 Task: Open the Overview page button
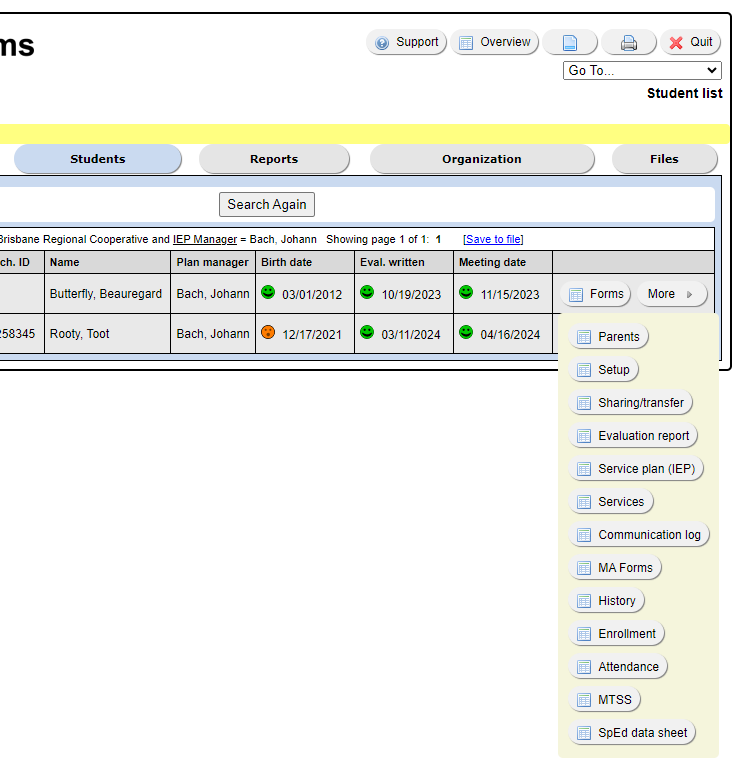[494, 42]
